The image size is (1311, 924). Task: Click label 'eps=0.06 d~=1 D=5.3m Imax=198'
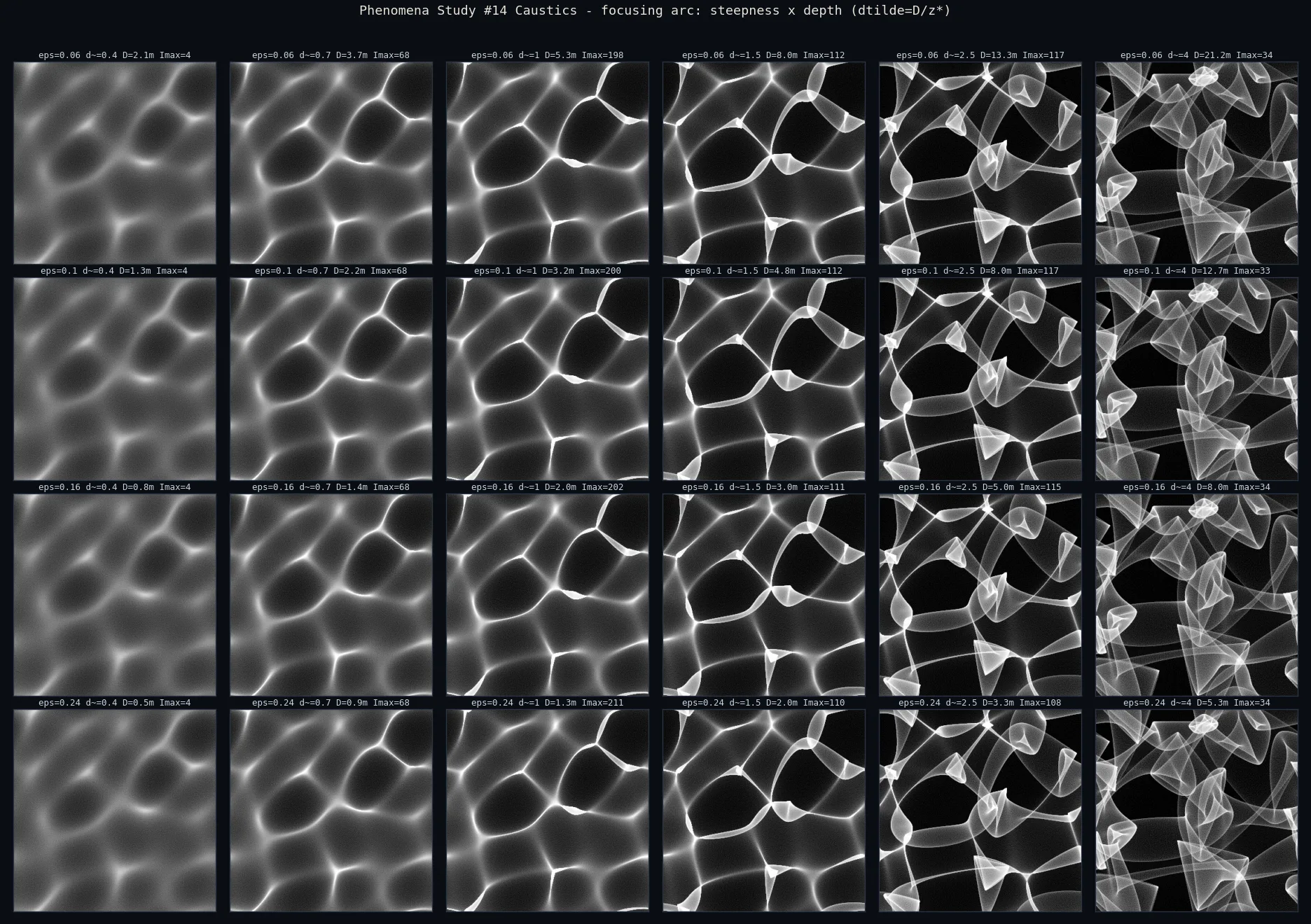click(548, 55)
